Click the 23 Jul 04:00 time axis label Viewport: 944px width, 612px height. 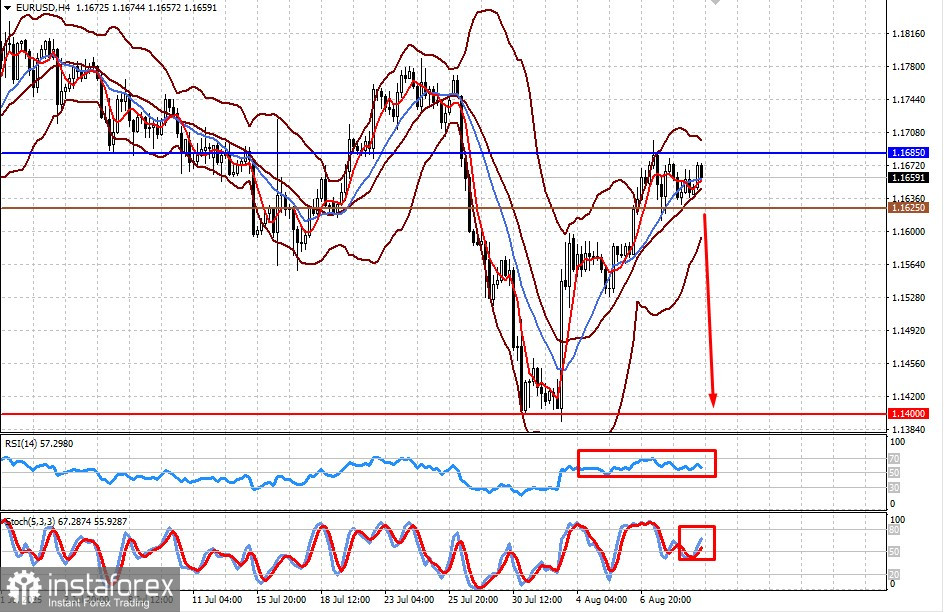409,600
